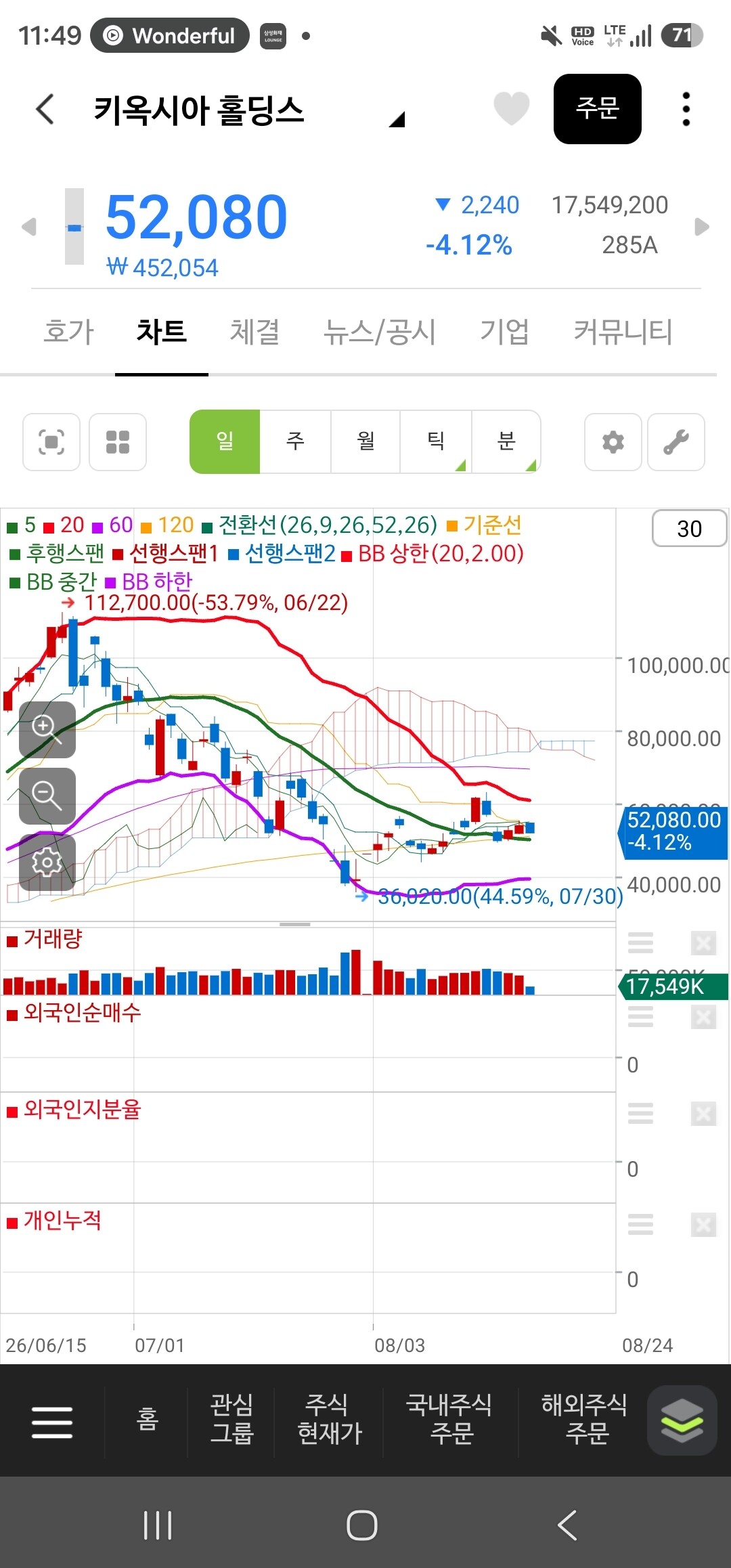Close the 개인누적 indicator panel
The height and width of the screenshot is (1568, 731).
click(x=704, y=1224)
